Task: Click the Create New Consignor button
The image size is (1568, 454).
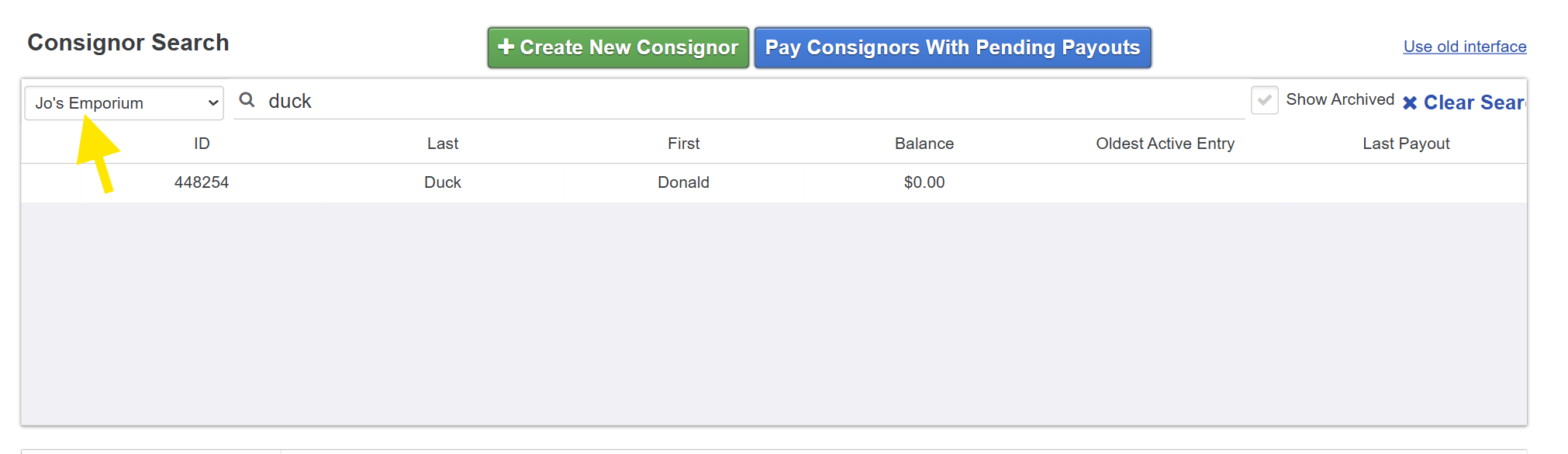Action: 618,47
